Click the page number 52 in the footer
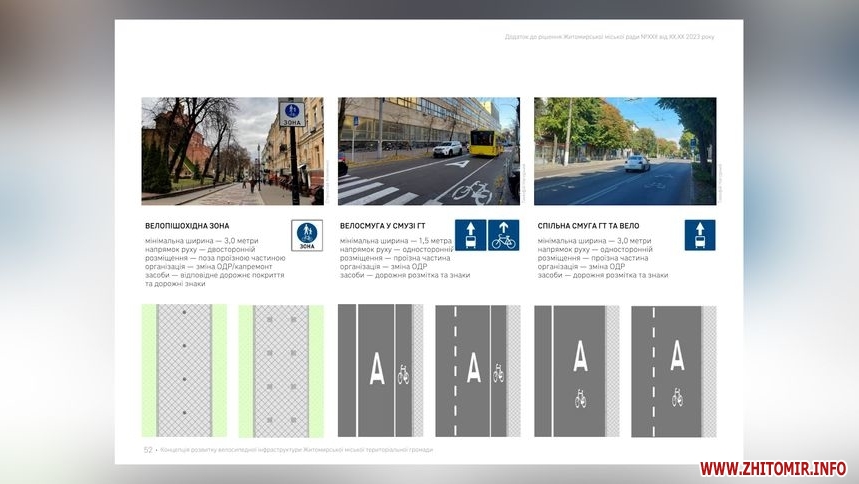The image size is (859, 484). (148, 450)
